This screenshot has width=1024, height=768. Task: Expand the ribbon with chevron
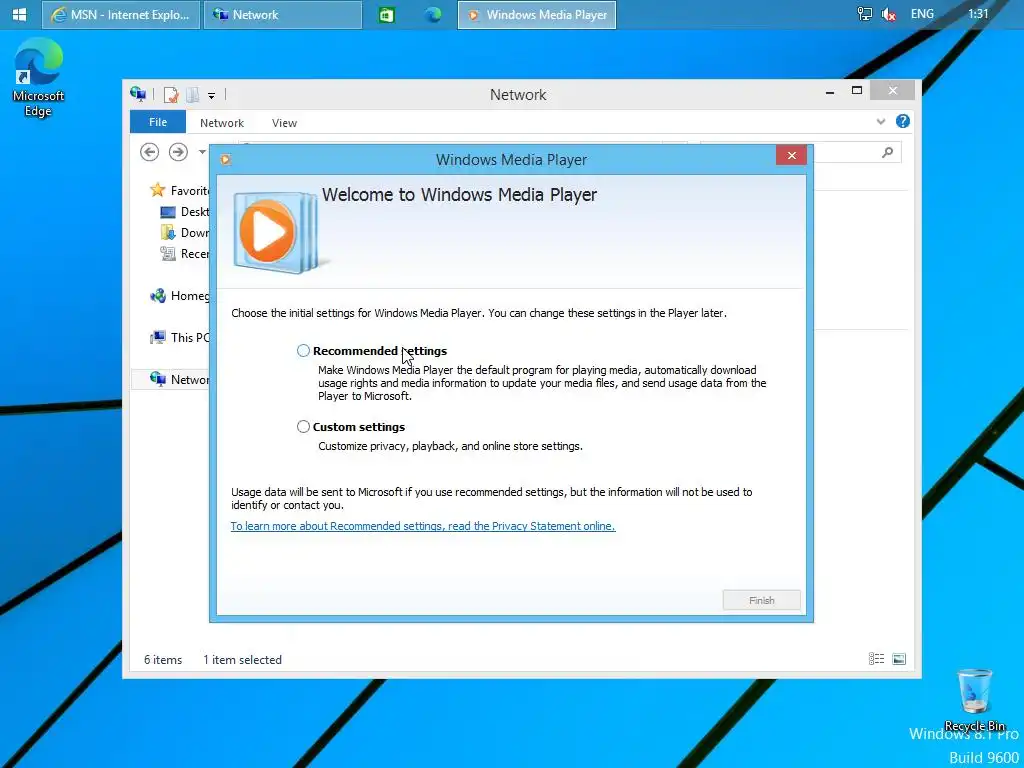tap(881, 121)
